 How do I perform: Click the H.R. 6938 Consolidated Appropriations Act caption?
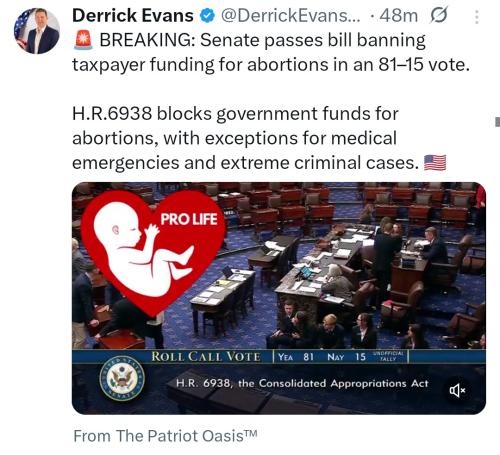[302, 384]
